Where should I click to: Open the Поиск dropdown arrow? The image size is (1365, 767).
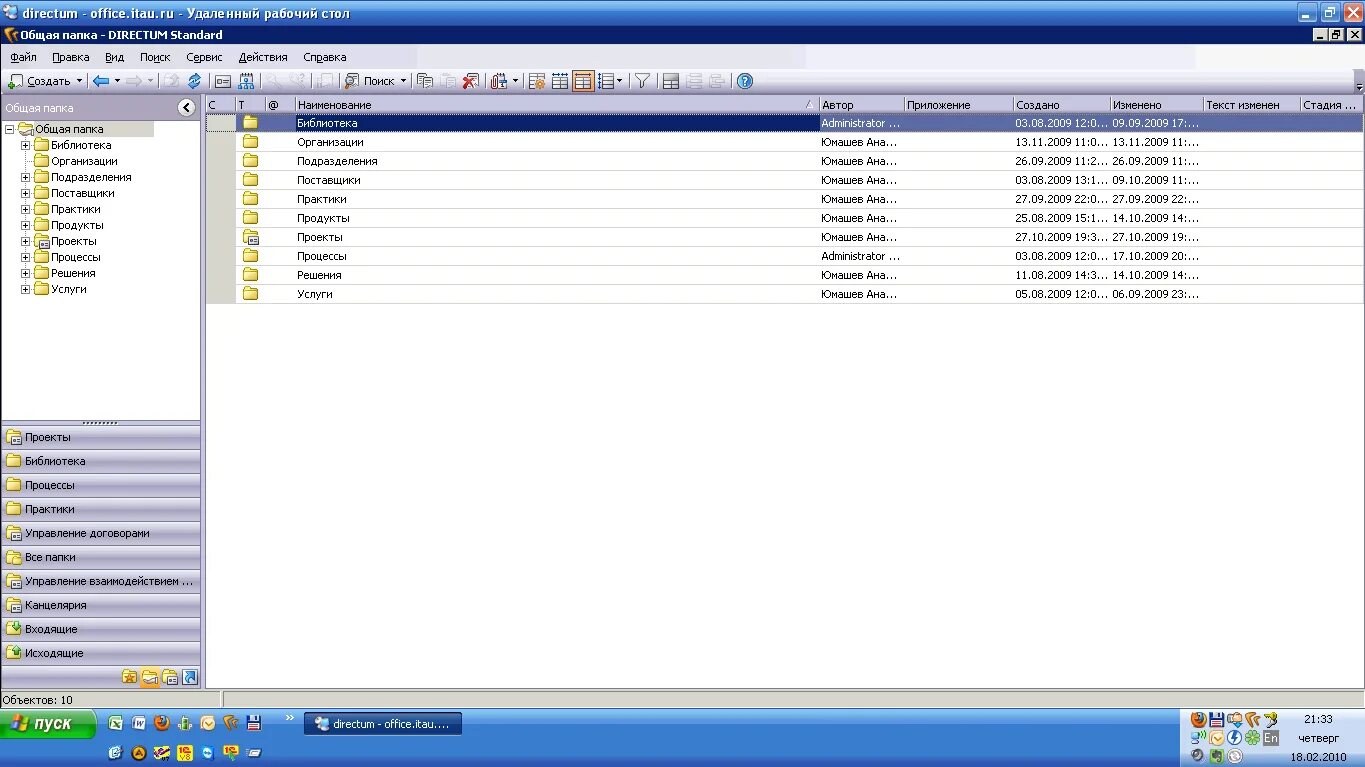coord(404,81)
